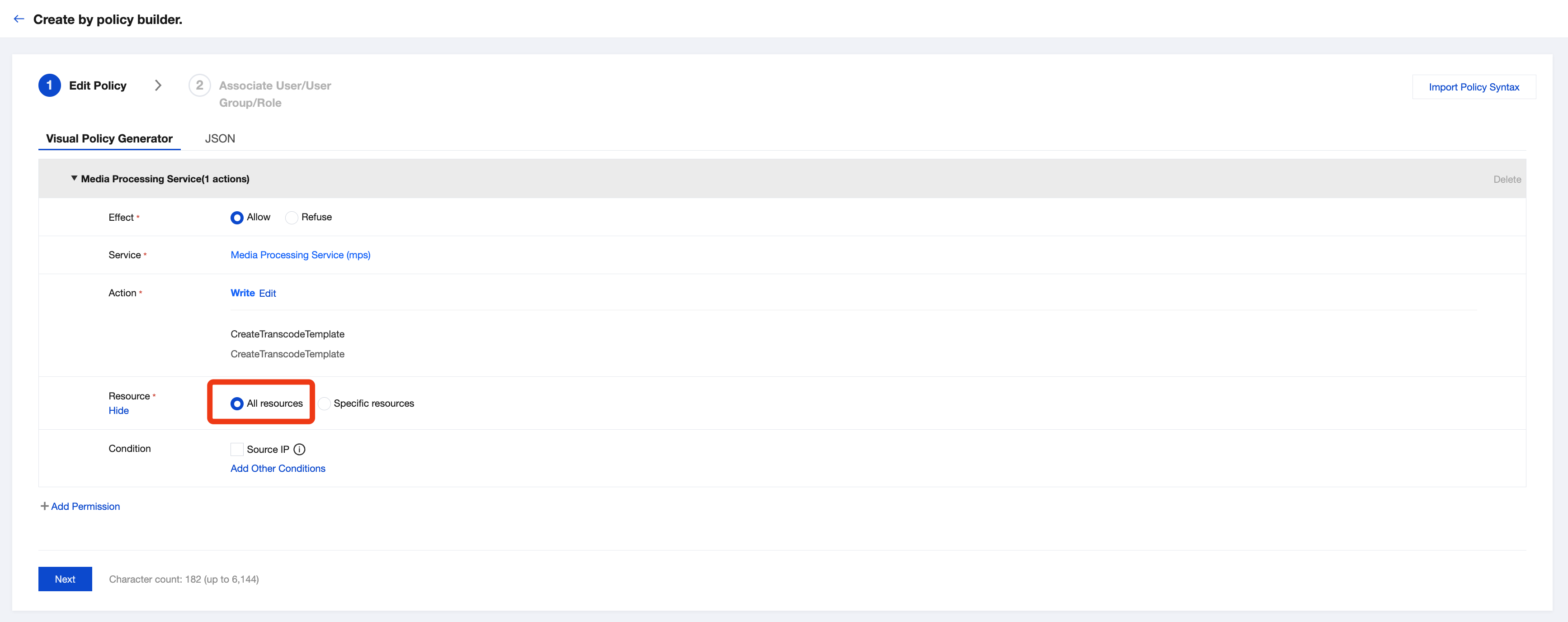The image size is (1568, 622).
Task: Click the chevron between the steps
Action: point(158,85)
